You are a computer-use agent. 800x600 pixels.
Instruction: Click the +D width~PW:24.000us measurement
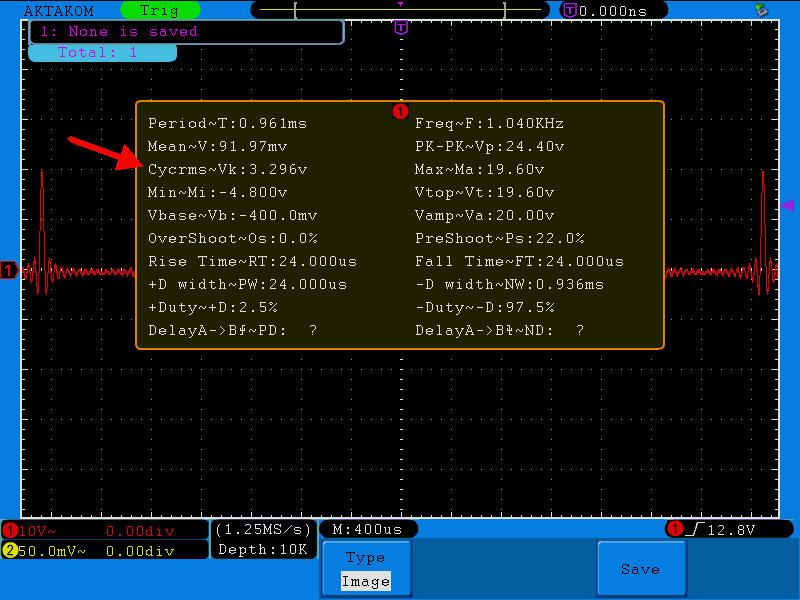point(247,285)
